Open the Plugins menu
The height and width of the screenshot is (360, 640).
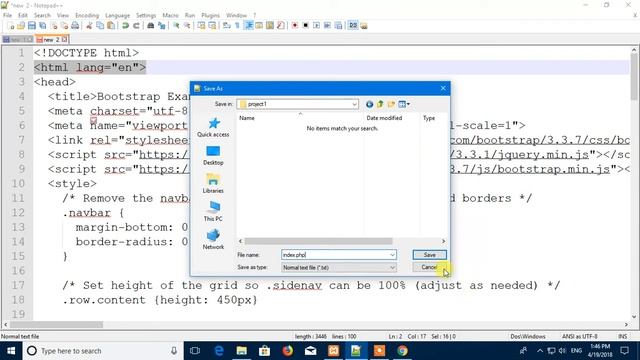tap(210, 15)
